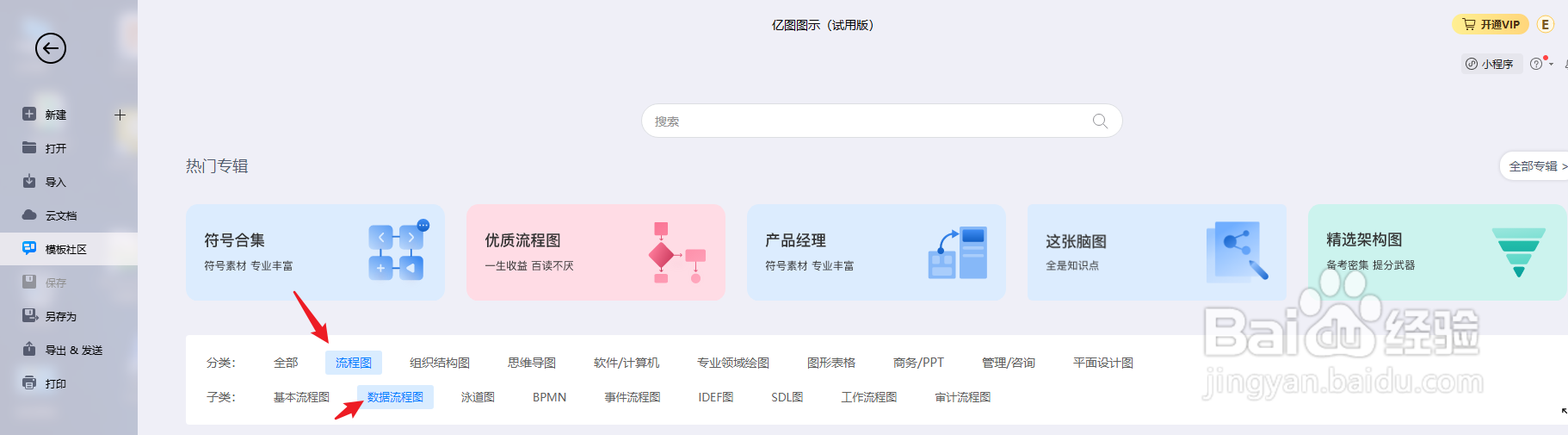
Task: Click the 新建 plus-square icon
Action: [29, 114]
